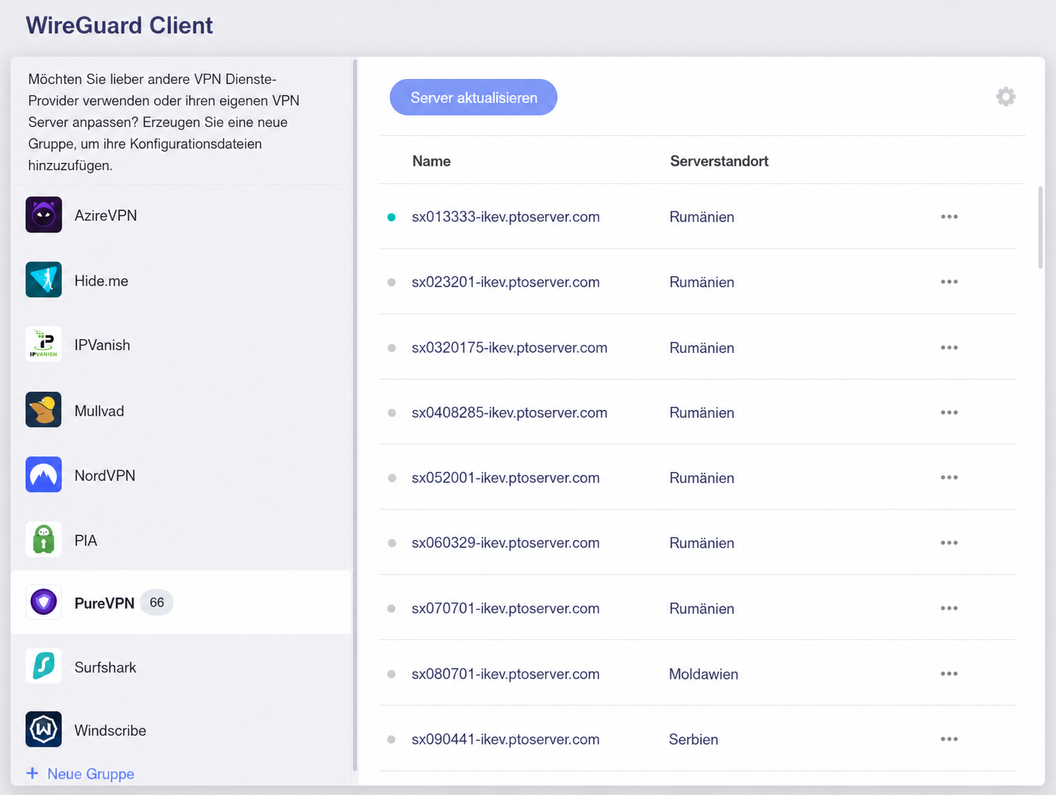Image resolution: width=1056 pixels, height=795 pixels.
Task: Select server sx023201-ikev.ptoserver.com
Action: click(x=506, y=282)
